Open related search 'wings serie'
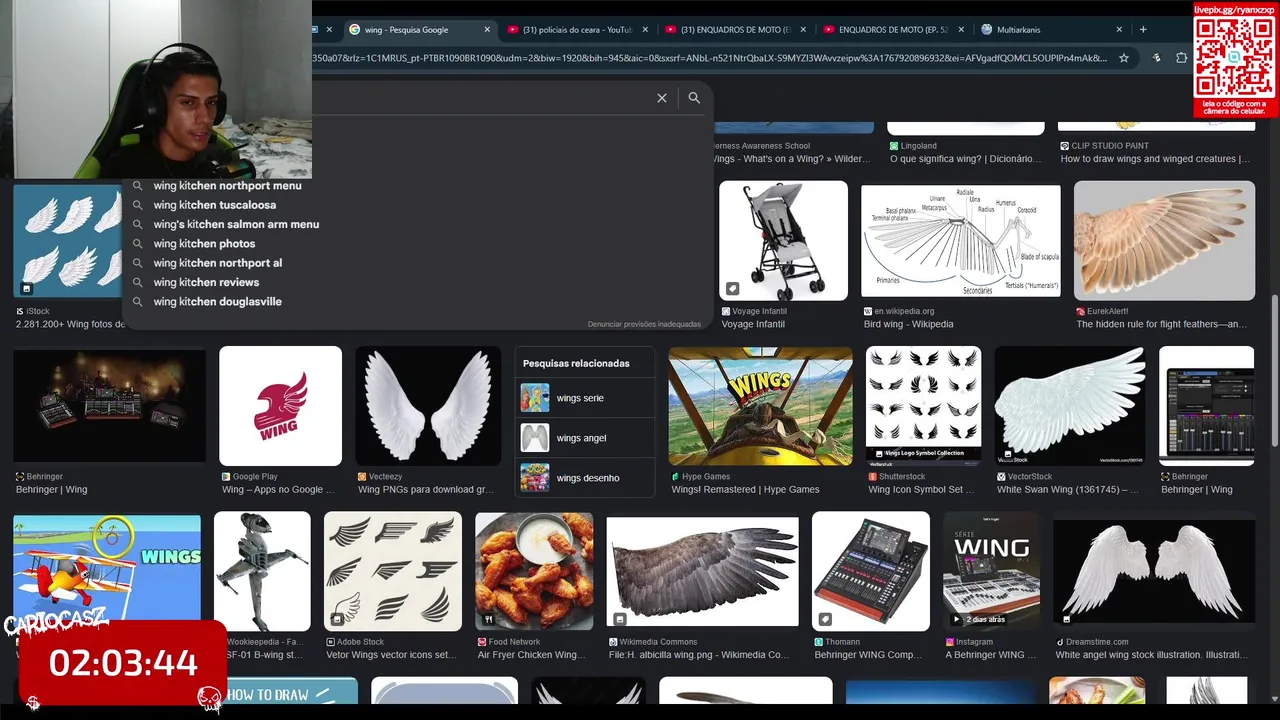 pos(585,398)
